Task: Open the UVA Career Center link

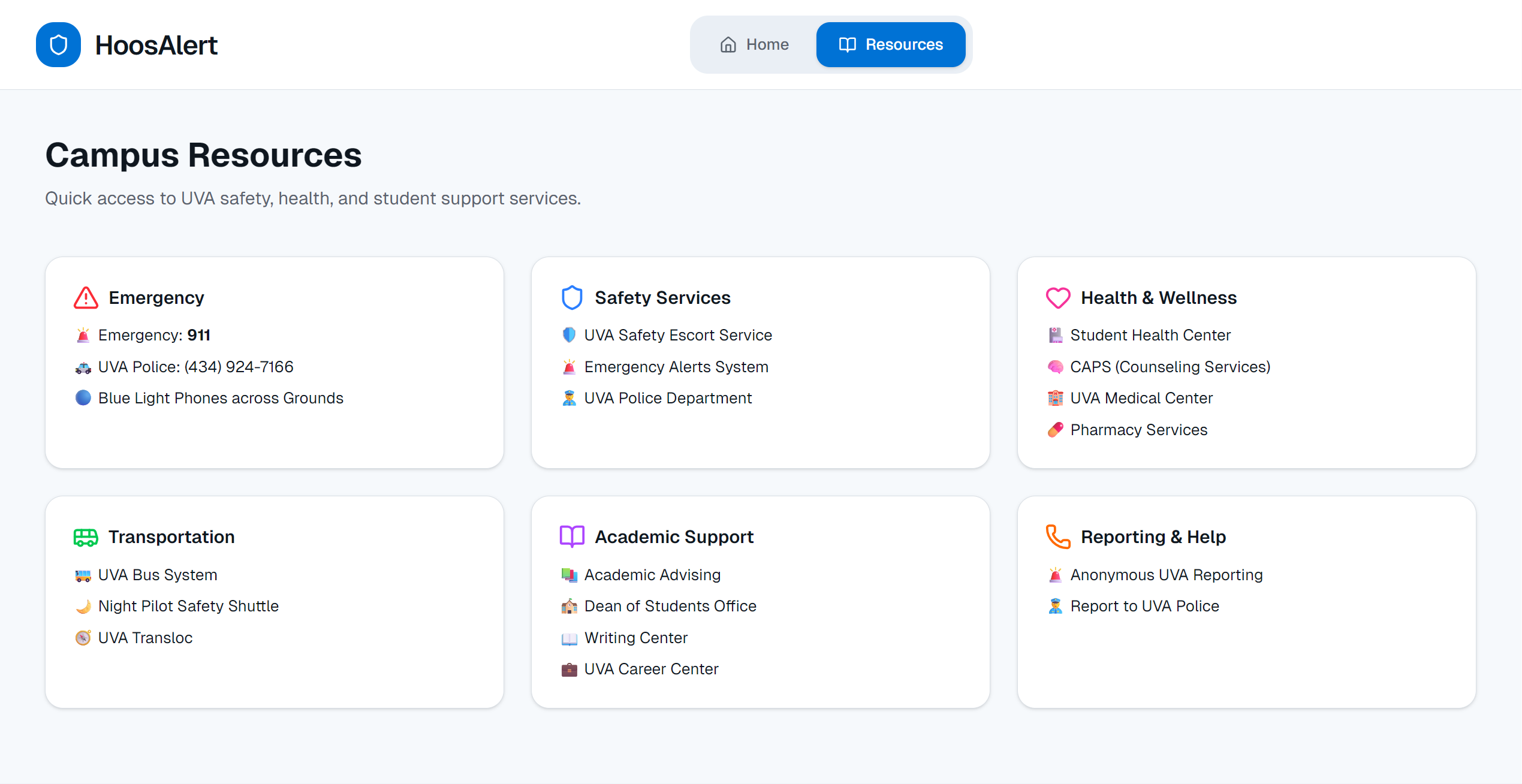Action: [651, 669]
